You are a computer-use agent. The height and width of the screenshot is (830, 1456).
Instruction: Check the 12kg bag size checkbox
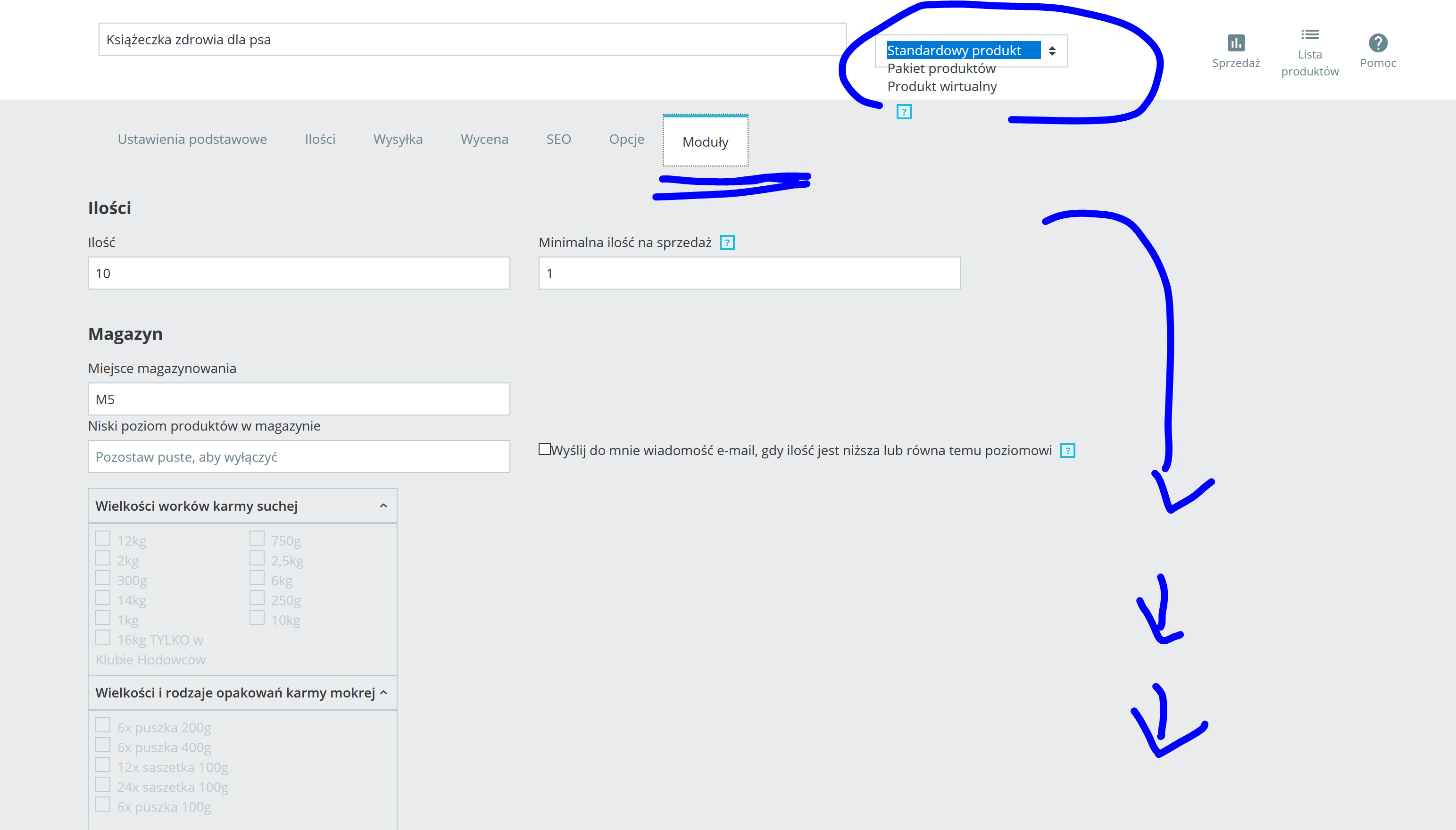click(103, 539)
